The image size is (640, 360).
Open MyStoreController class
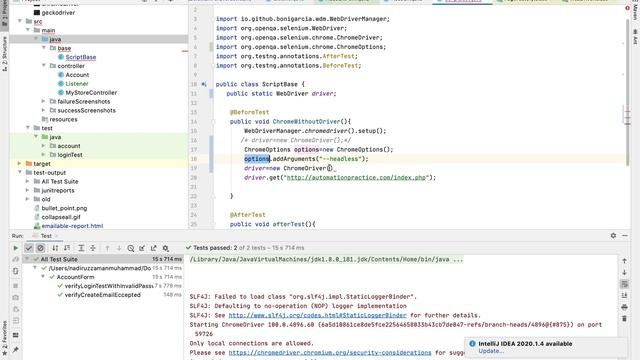pyautogui.click(x=91, y=93)
